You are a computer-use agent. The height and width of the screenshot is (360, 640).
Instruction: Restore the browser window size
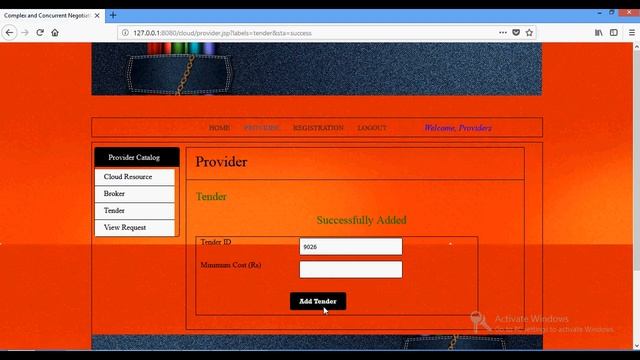[x=611, y=13]
